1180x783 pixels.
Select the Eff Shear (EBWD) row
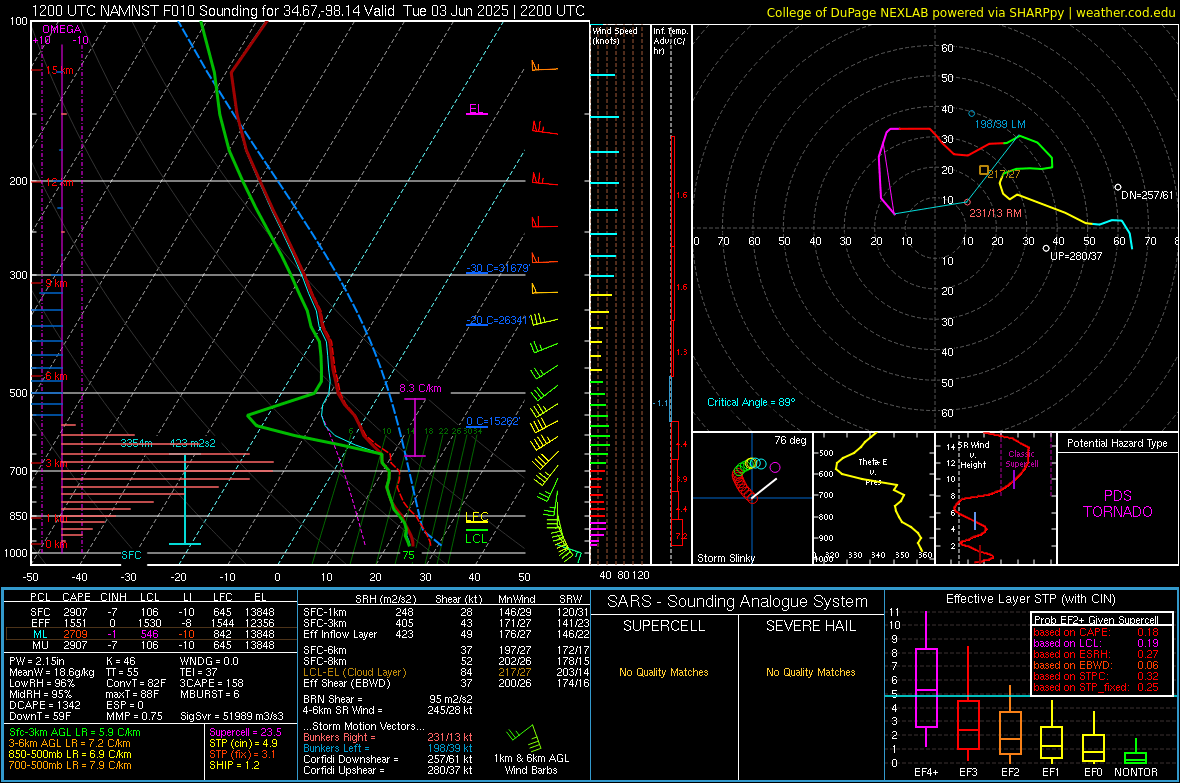point(446,683)
